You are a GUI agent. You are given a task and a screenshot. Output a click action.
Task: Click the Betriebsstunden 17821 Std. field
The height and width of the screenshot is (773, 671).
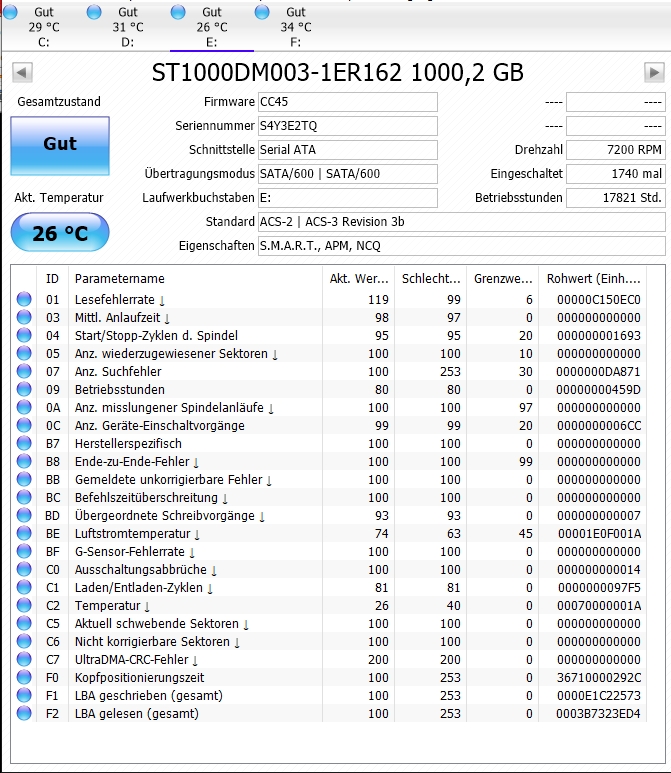(616, 198)
